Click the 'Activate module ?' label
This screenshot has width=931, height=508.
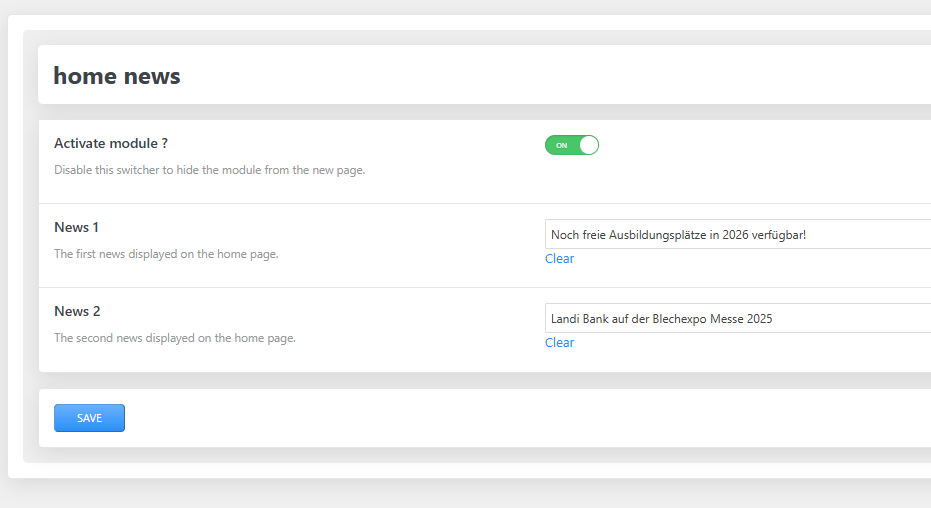pyautogui.click(x=110, y=143)
